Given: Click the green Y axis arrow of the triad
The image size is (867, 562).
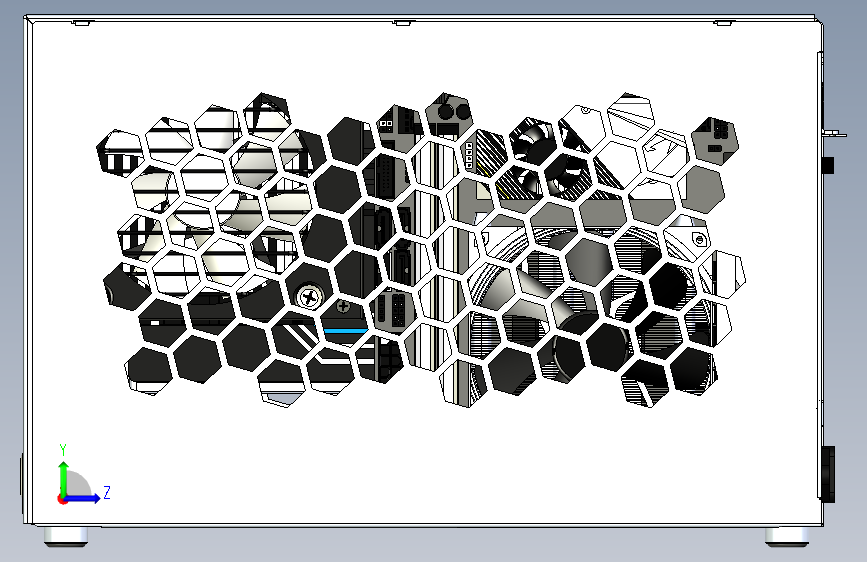Looking at the screenshot, I should click(x=64, y=479).
